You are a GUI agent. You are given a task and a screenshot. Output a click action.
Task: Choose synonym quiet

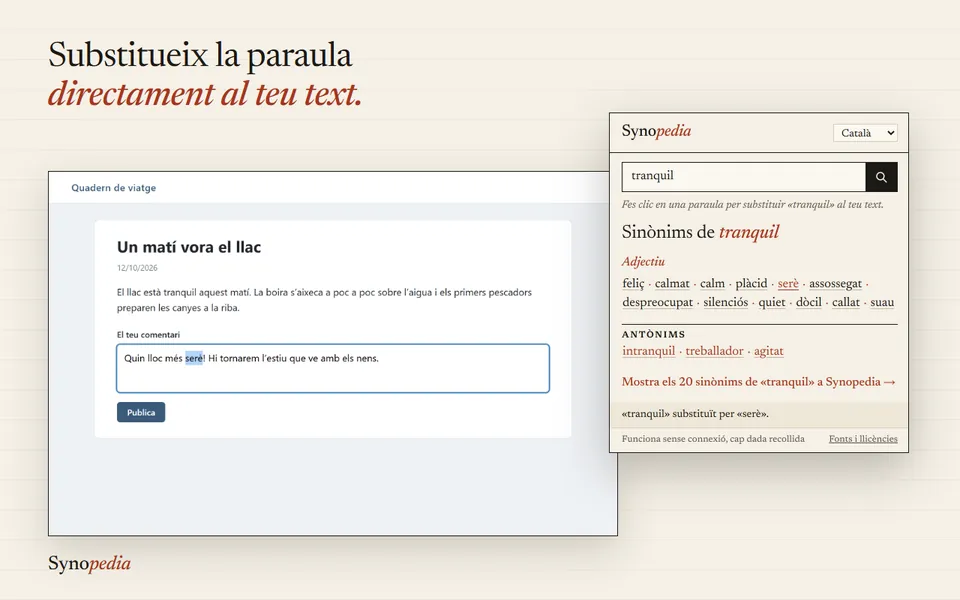[771, 302]
